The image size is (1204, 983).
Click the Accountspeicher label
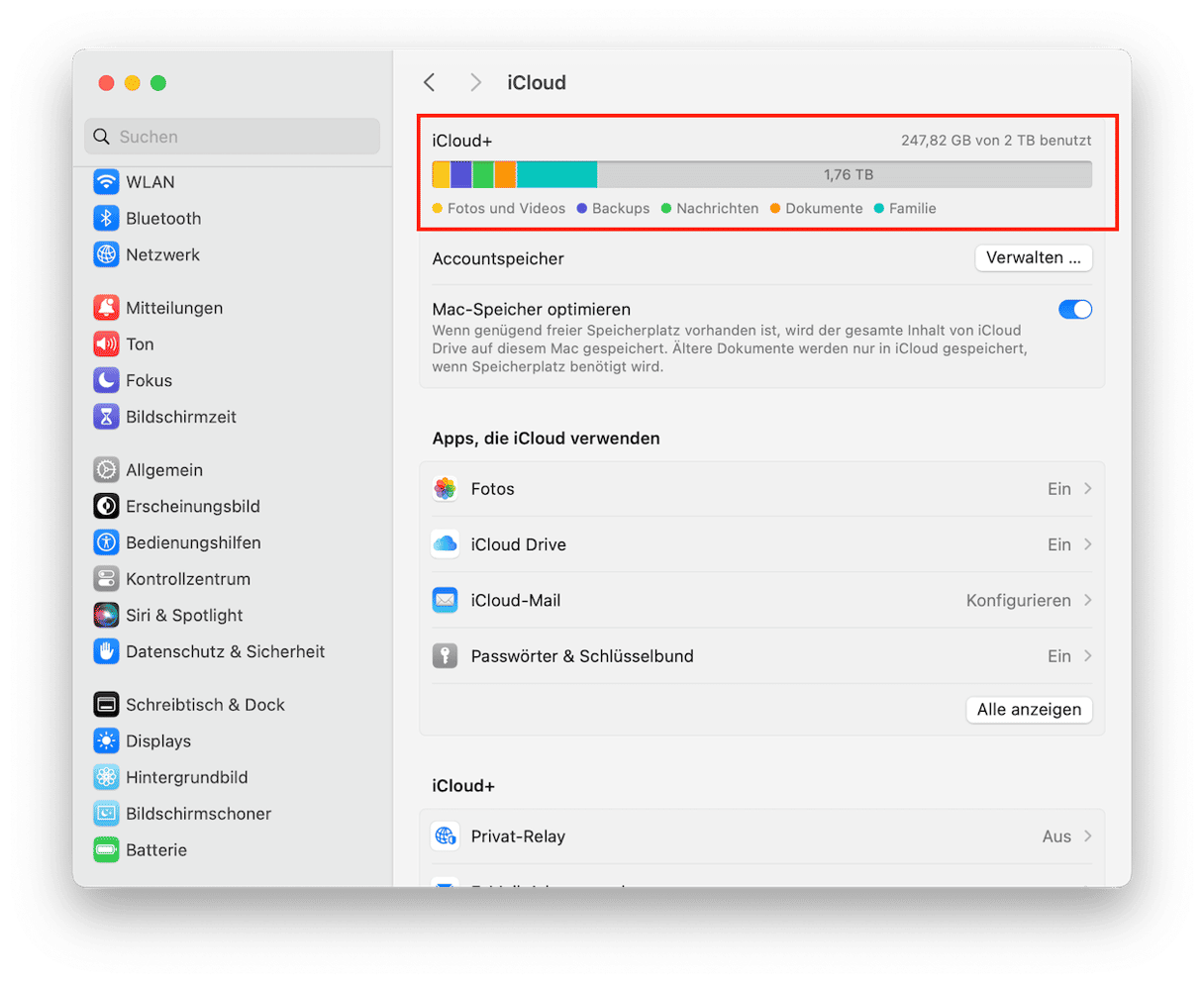498,258
